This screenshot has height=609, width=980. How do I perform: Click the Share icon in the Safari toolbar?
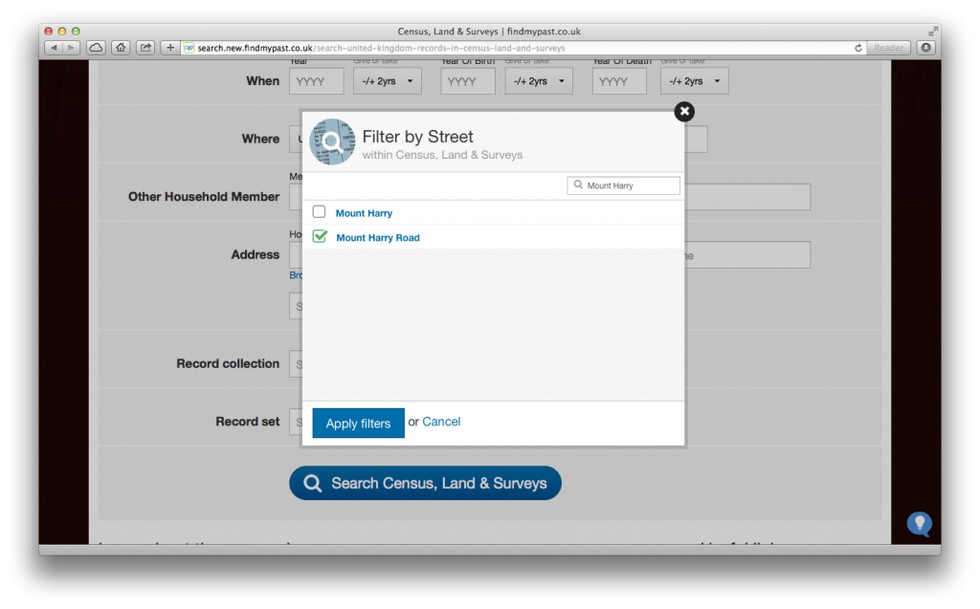coord(146,47)
